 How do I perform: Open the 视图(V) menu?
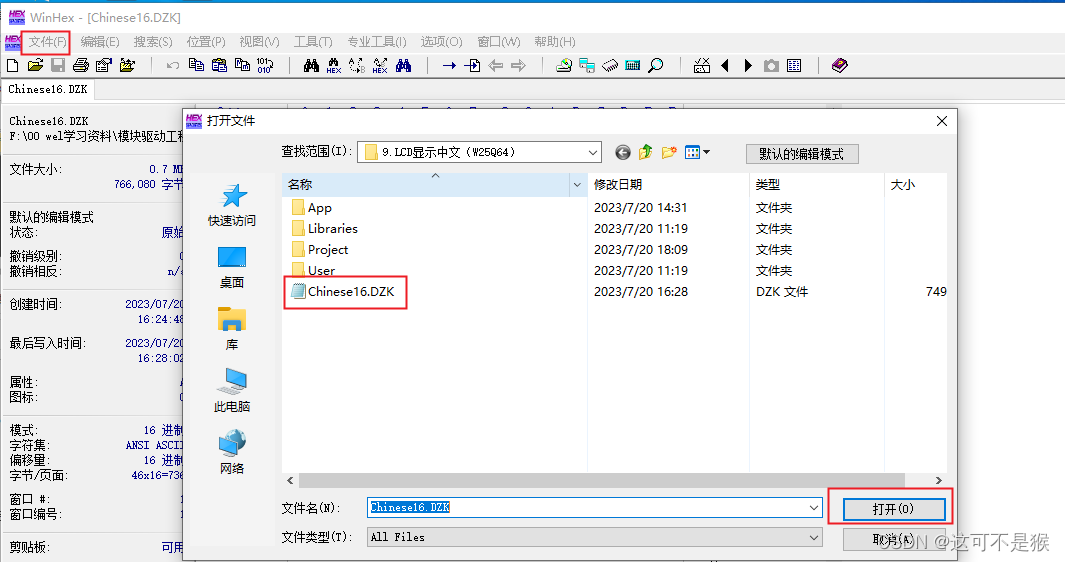(x=259, y=41)
